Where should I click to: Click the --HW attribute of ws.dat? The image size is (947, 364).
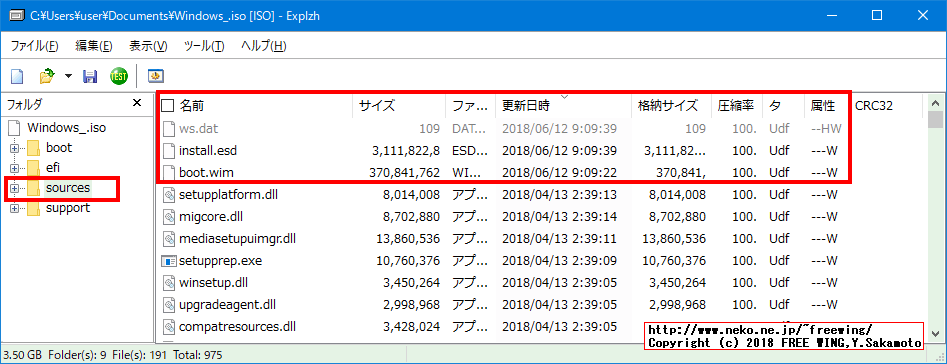pos(826,129)
